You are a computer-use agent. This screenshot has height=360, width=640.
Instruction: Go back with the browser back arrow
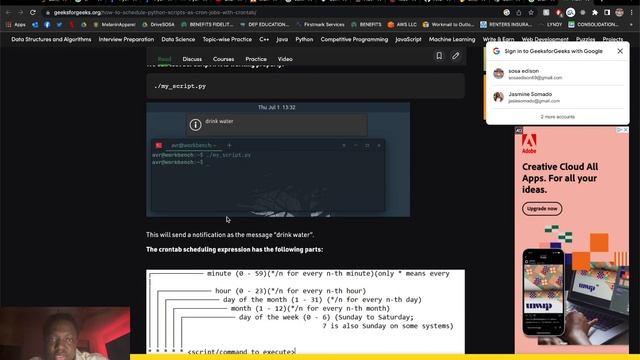click(x=8, y=13)
